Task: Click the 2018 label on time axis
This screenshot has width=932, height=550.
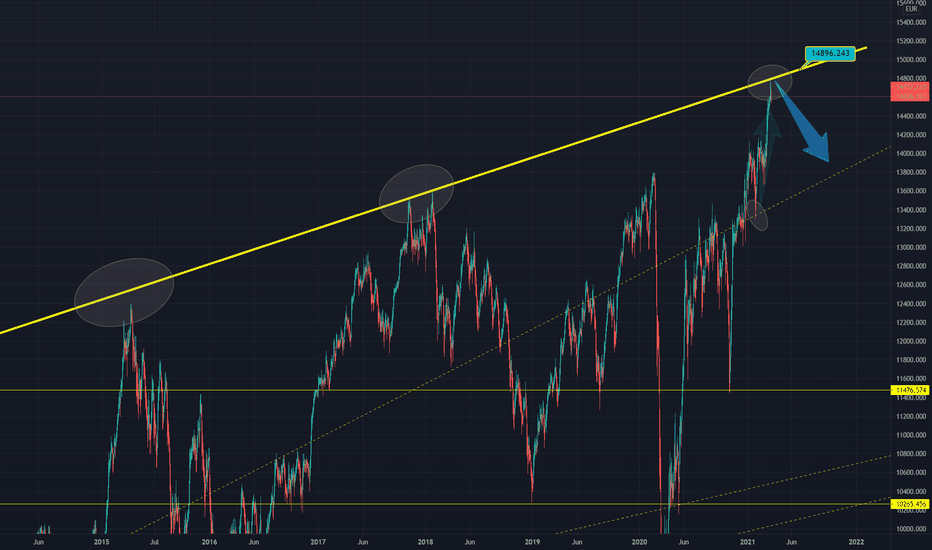Action: click(425, 542)
